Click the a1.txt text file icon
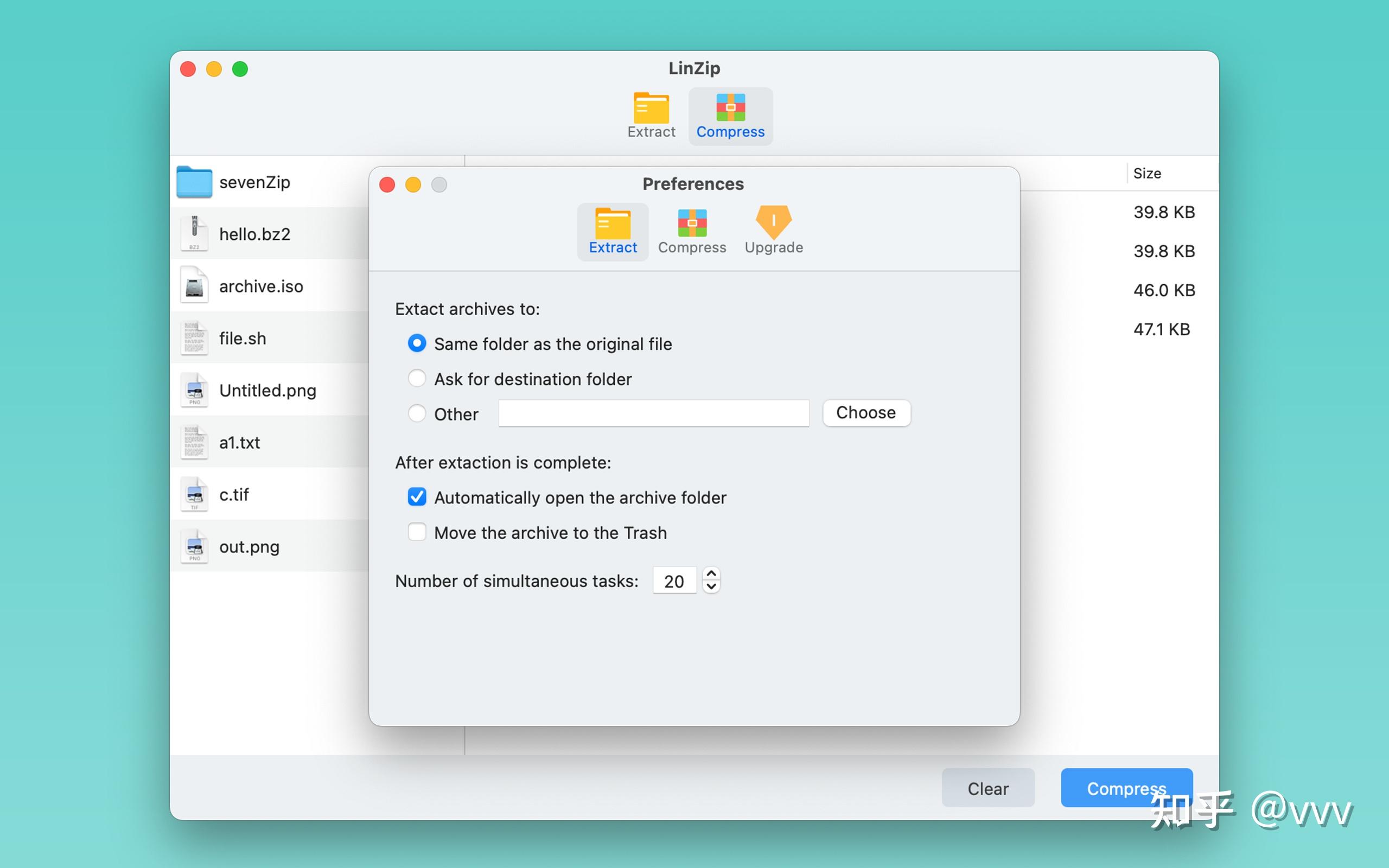The width and height of the screenshot is (1389, 868). [x=194, y=442]
